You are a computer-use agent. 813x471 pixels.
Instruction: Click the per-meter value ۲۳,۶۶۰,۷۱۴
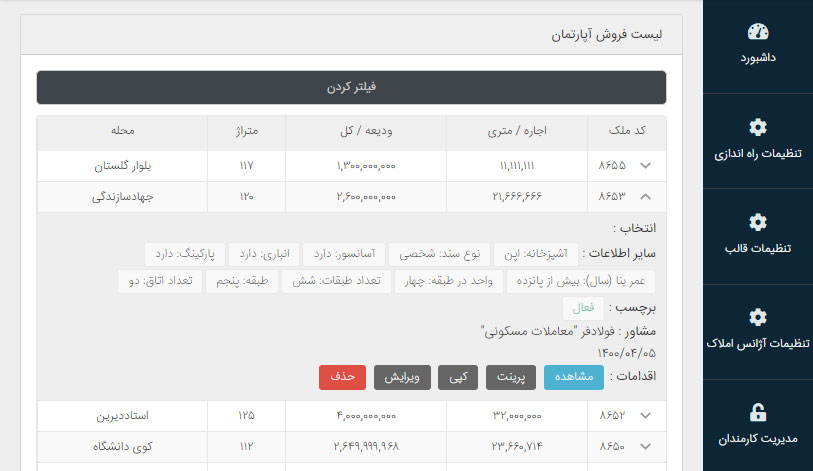tap(517, 447)
